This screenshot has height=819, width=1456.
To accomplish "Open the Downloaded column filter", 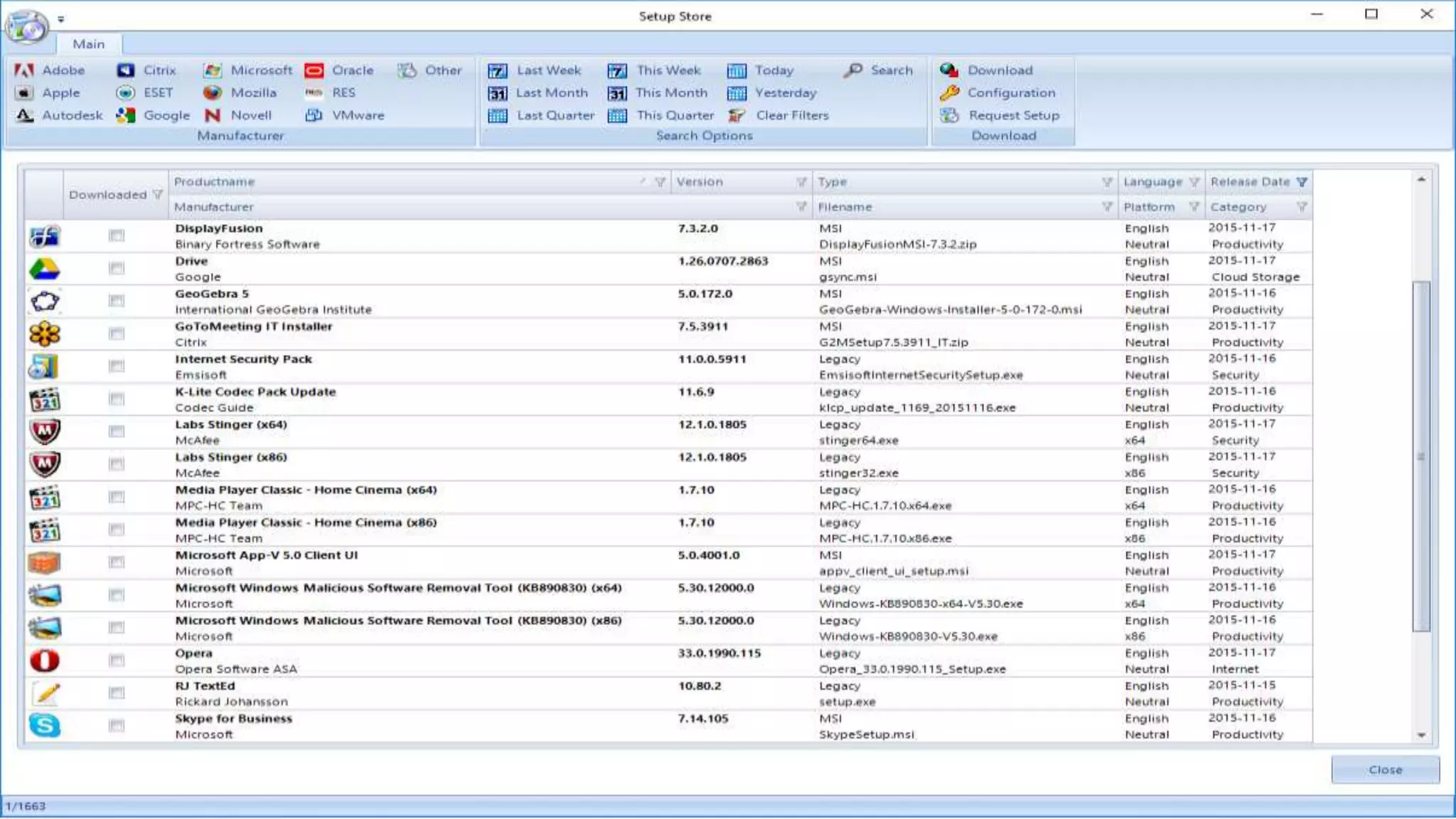I will [157, 195].
